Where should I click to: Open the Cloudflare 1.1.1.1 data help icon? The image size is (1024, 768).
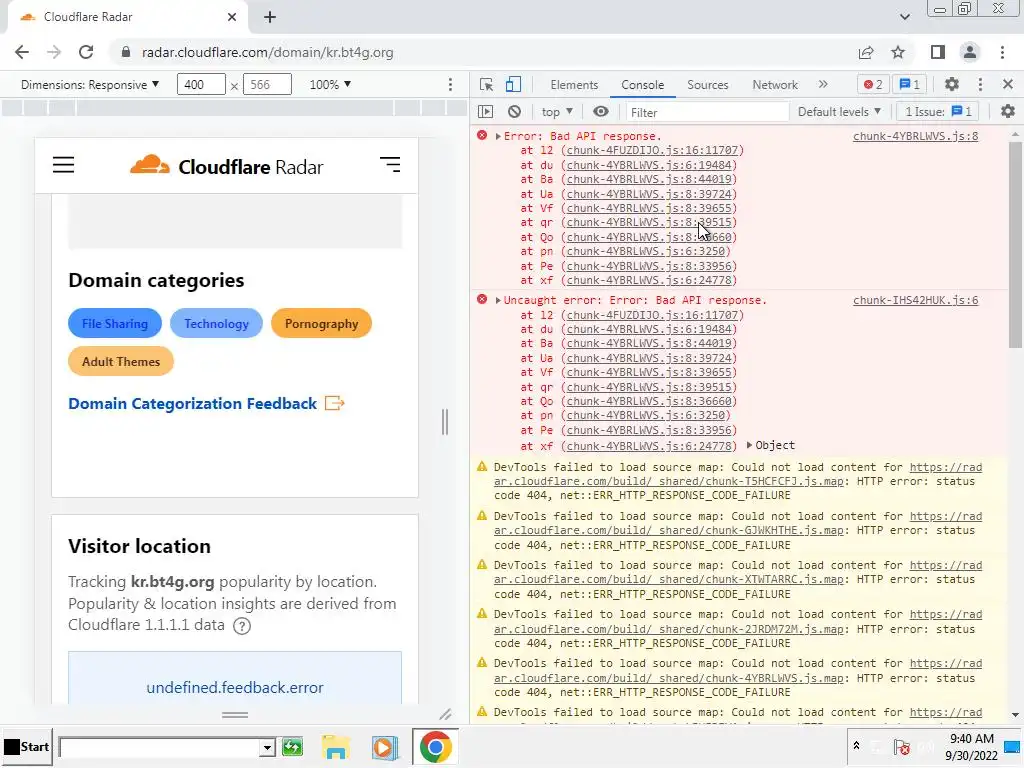point(242,626)
